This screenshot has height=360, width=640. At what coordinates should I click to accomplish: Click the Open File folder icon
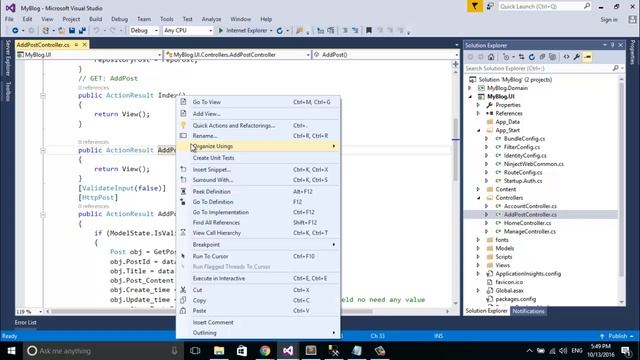click(61, 31)
